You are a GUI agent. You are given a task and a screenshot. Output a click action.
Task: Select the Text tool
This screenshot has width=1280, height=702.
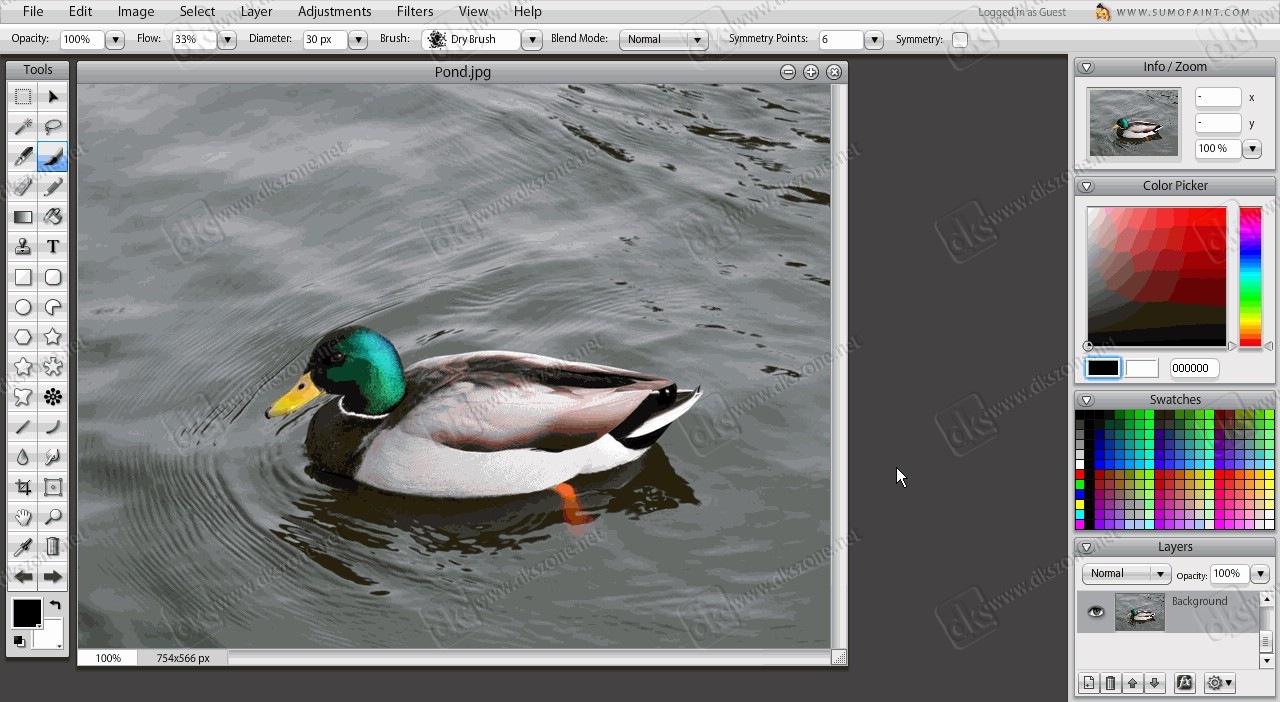pos(53,247)
